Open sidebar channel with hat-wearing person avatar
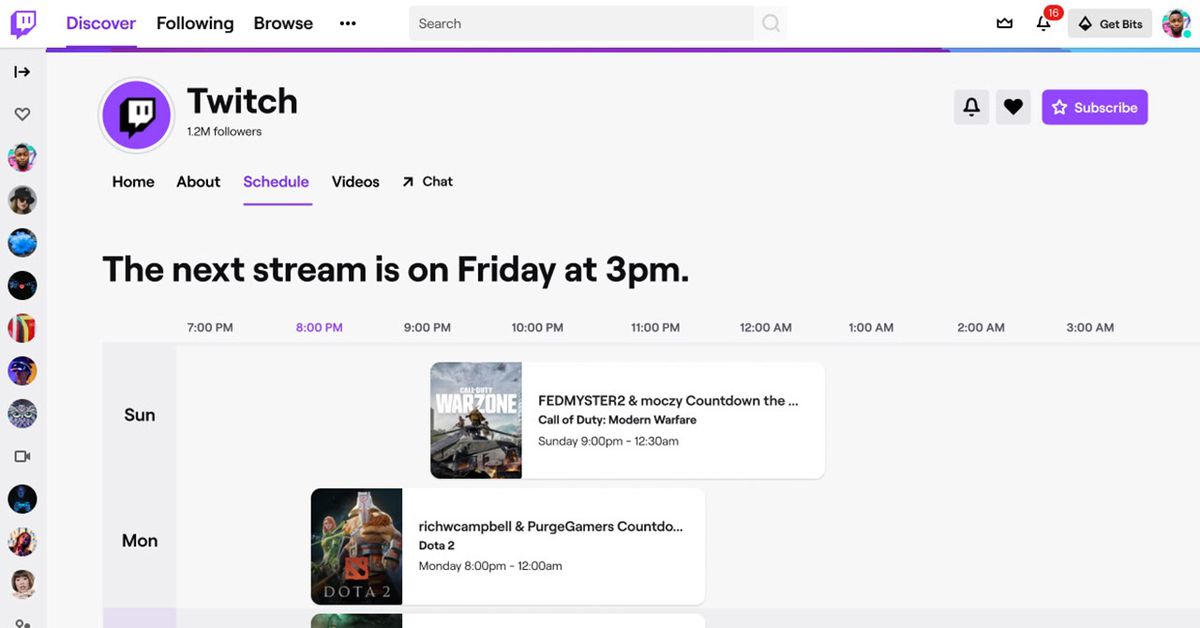The width and height of the screenshot is (1200, 628). 22,200
